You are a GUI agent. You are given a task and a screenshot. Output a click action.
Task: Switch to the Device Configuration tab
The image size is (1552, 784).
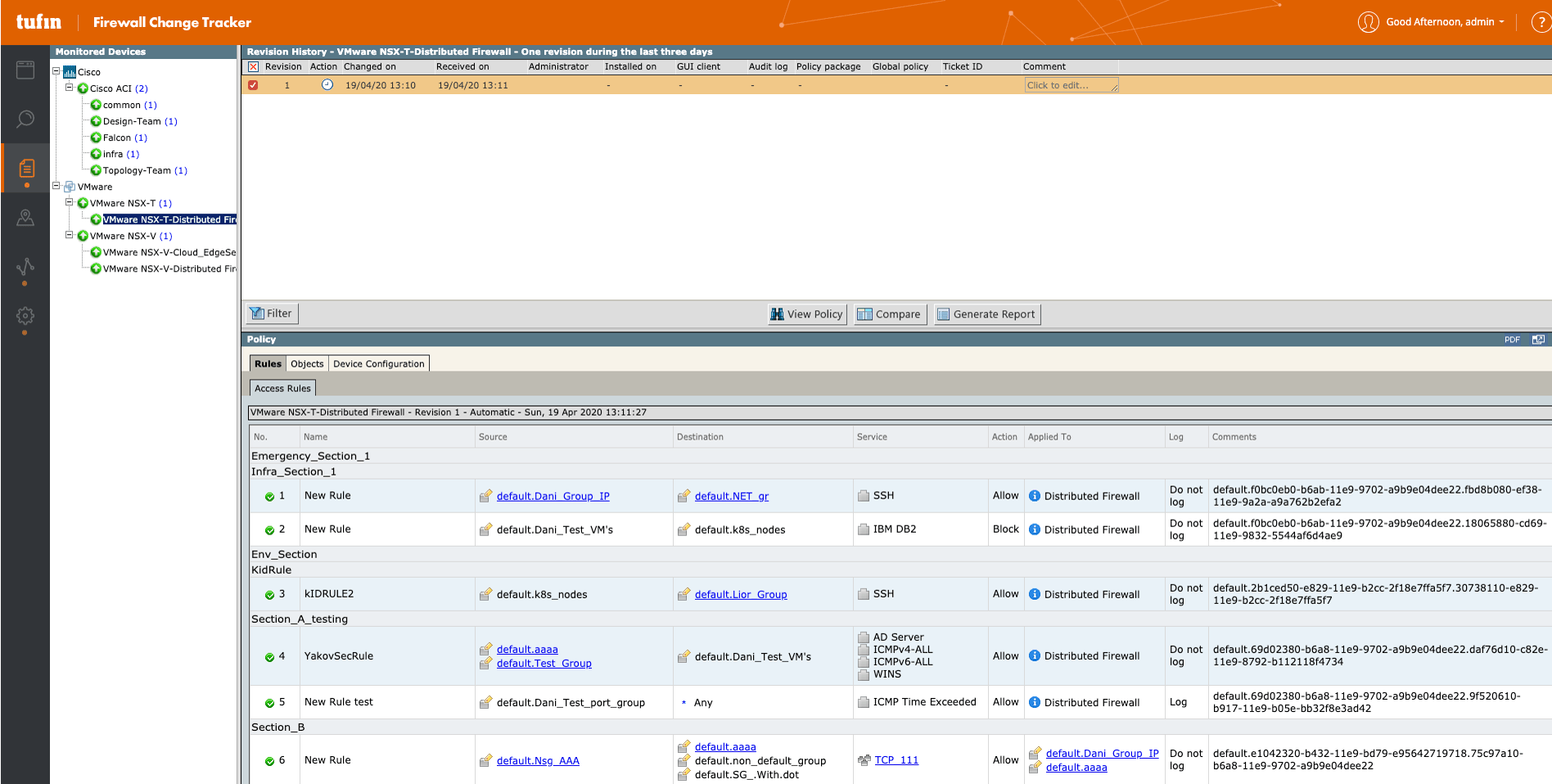378,364
